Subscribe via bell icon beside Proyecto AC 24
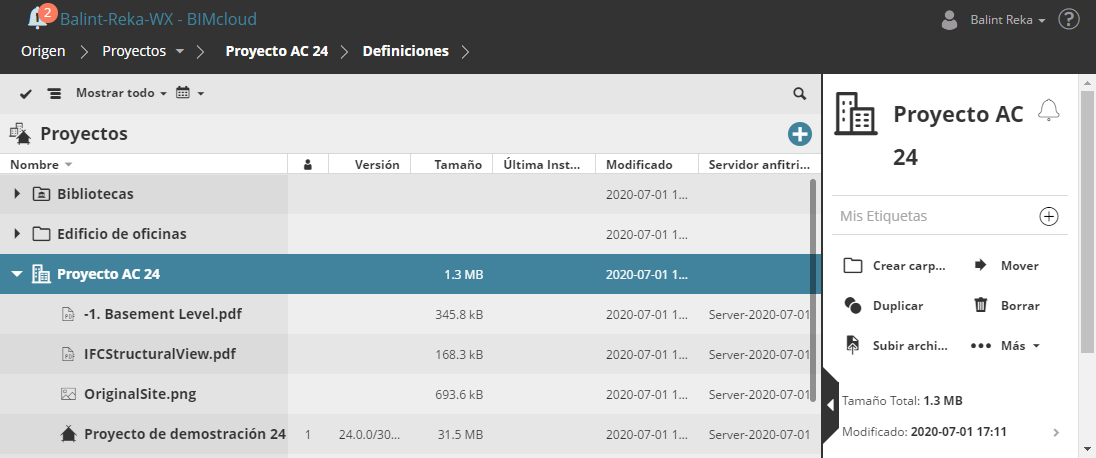Screen dimensions: 1096x458 tap(1048, 110)
